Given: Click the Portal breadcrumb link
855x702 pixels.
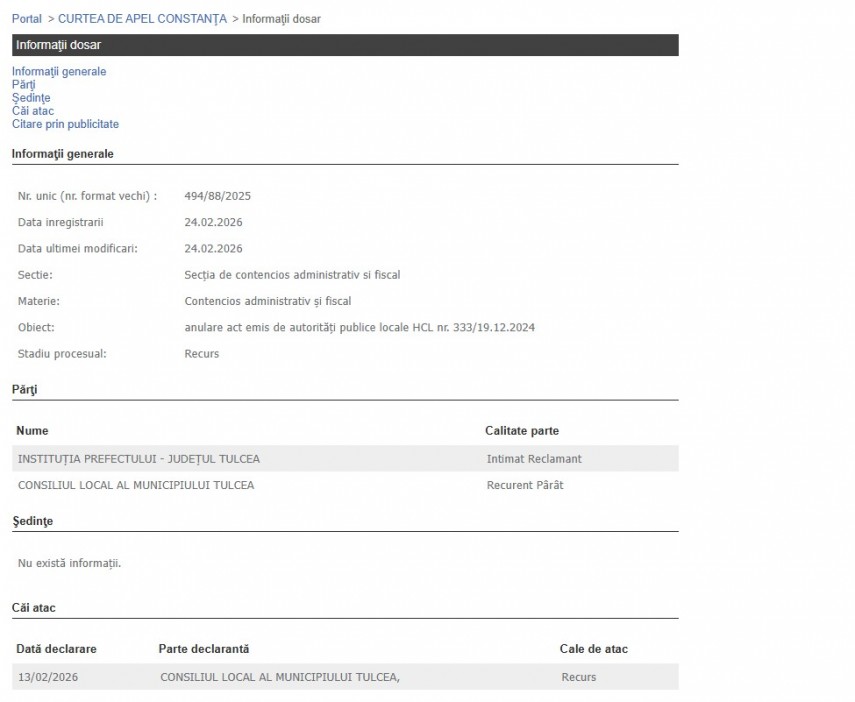Looking at the screenshot, I should click(x=27, y=19).
